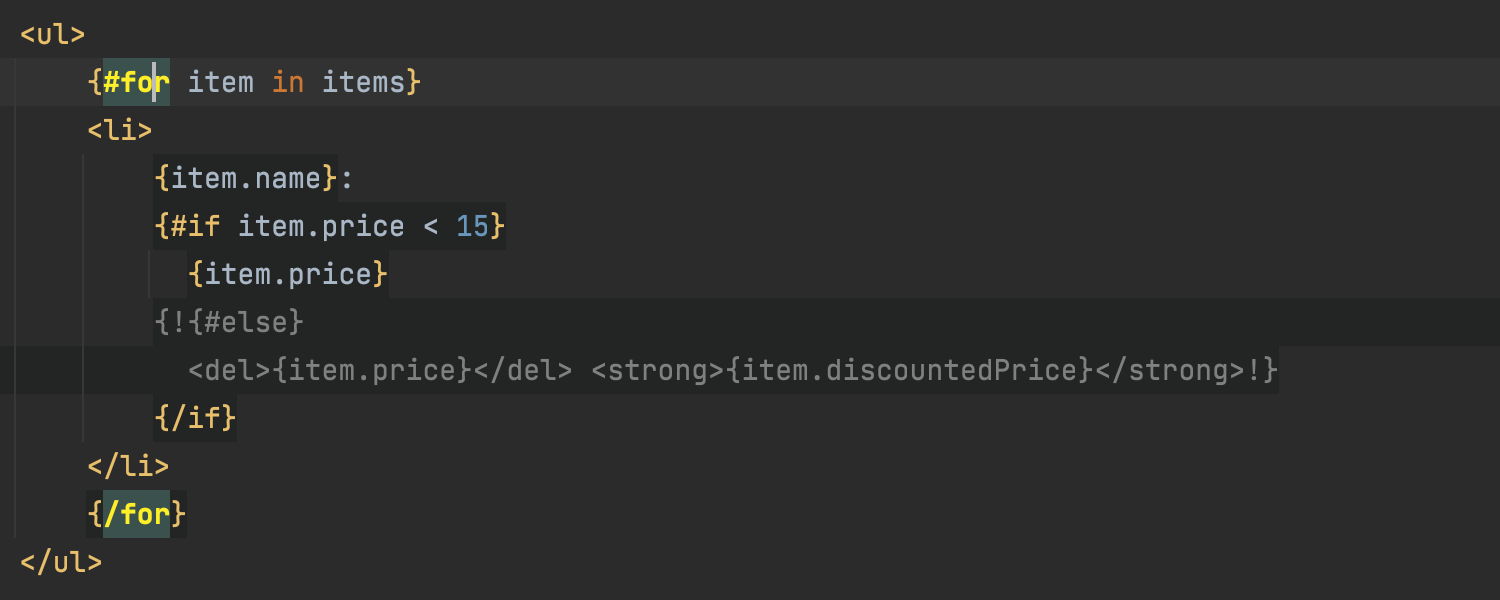The height and width of the screenshot is (600, 1500).
Task: Click the closing li tag
Action: 128,466
